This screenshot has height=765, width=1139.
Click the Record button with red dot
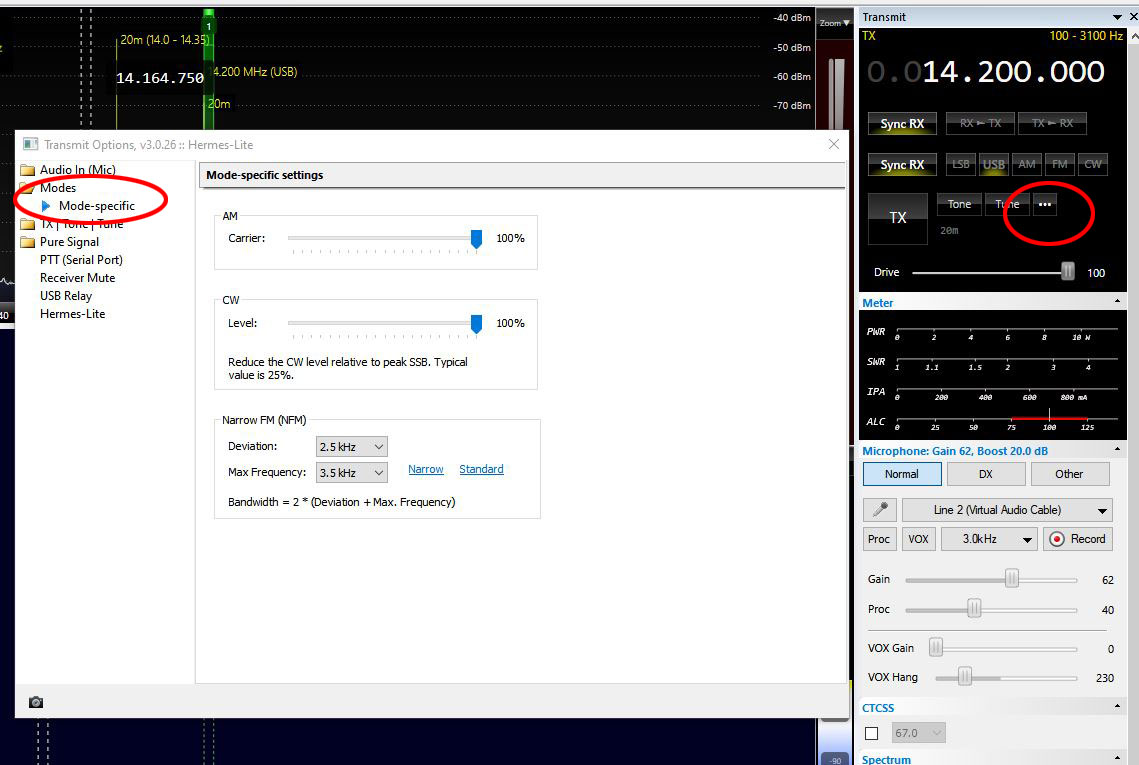click(1077, 539)
